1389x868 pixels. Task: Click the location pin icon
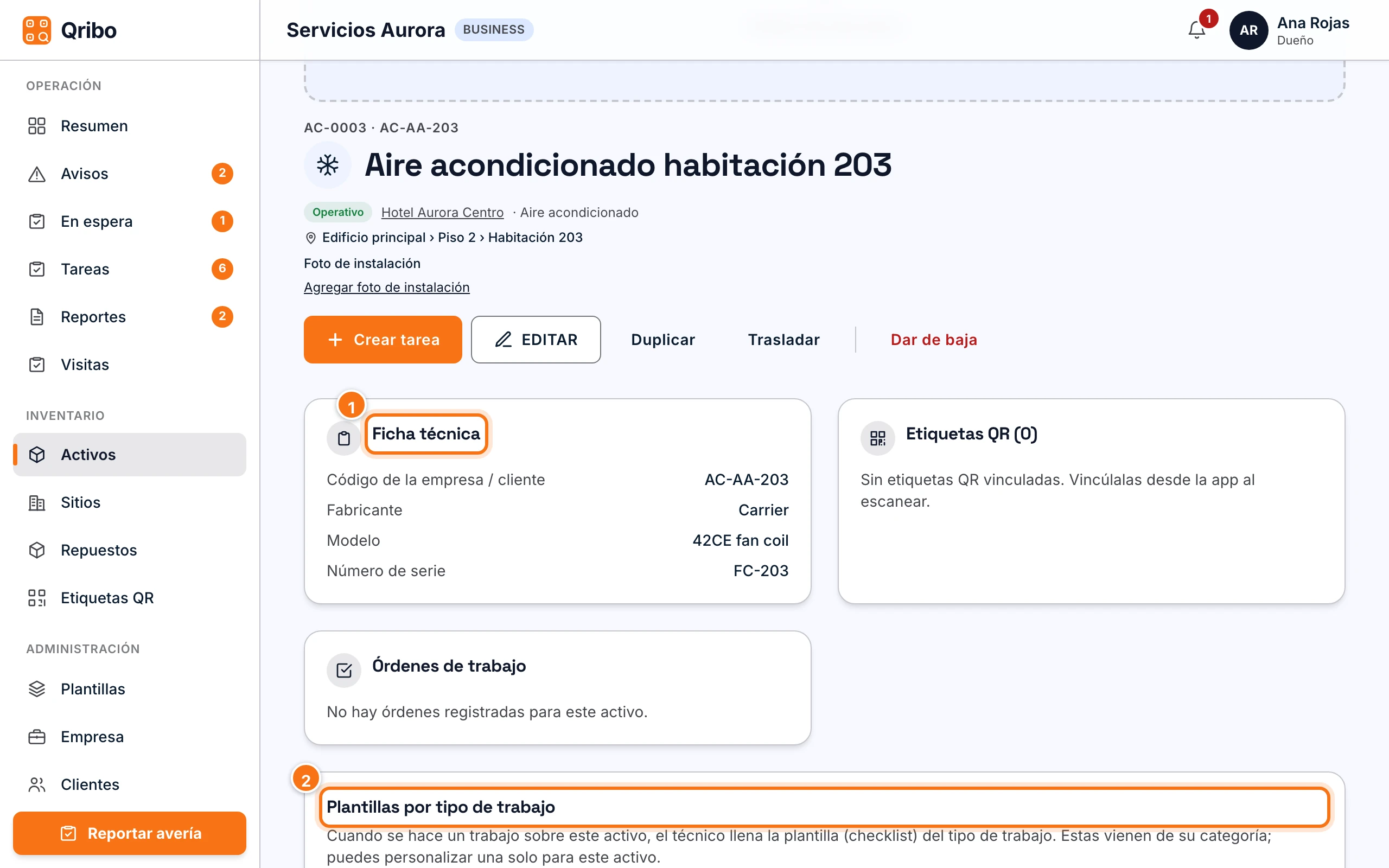click(x=310, y=238)
